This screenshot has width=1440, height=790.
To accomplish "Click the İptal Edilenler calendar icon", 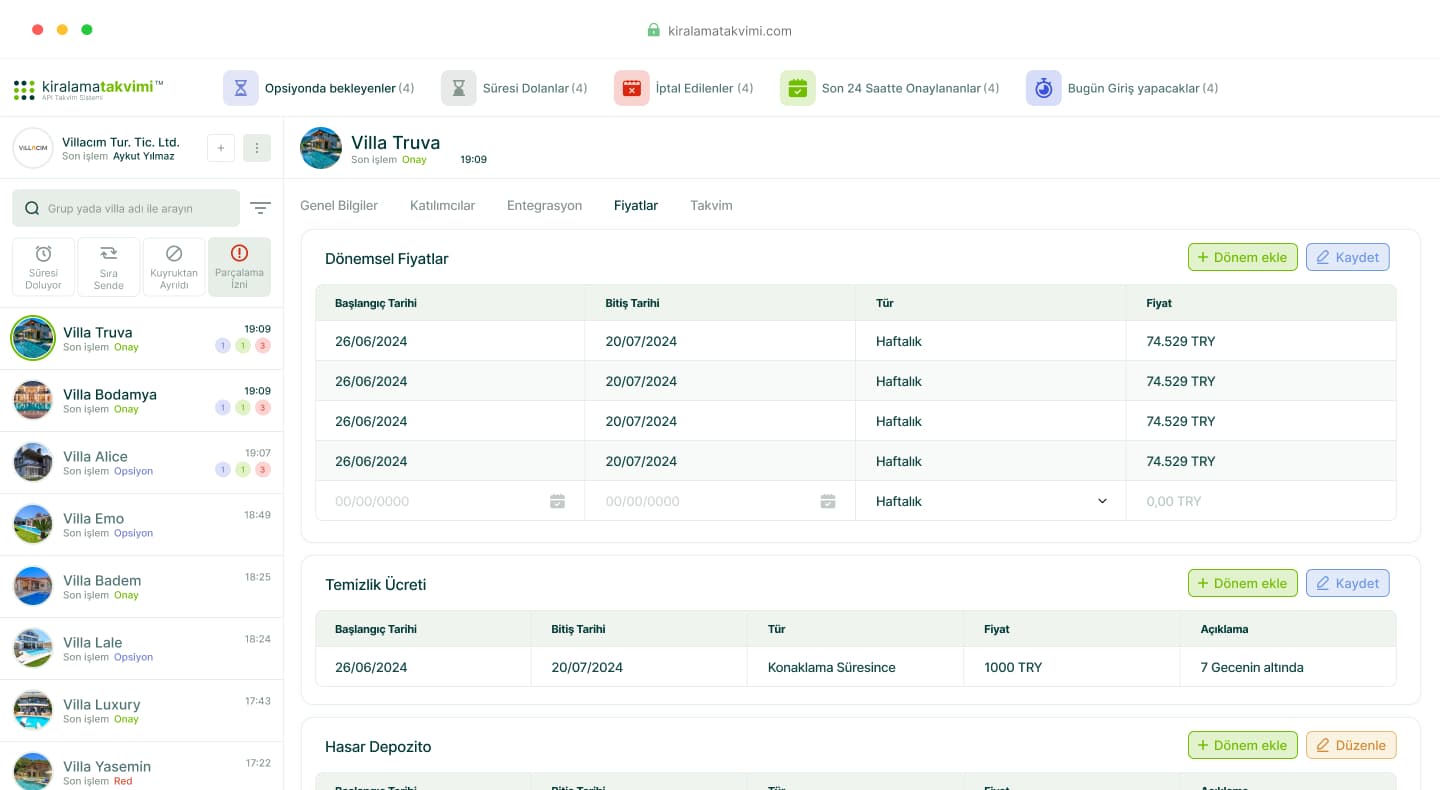I will coord(631,88).
